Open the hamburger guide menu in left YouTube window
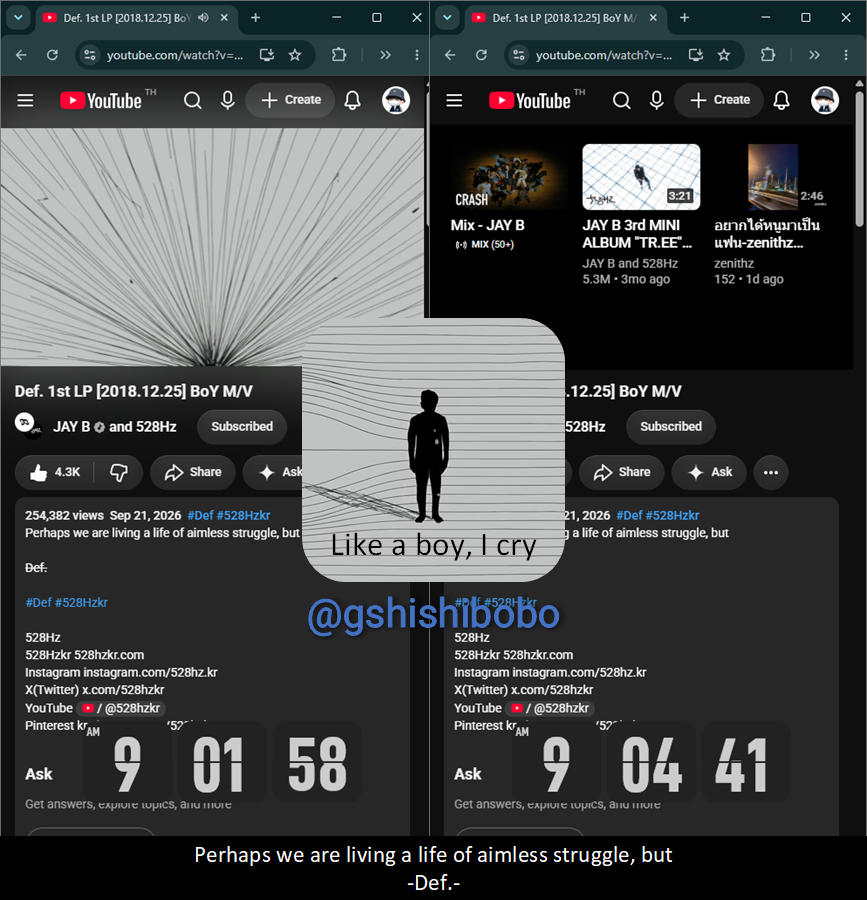 25,100
